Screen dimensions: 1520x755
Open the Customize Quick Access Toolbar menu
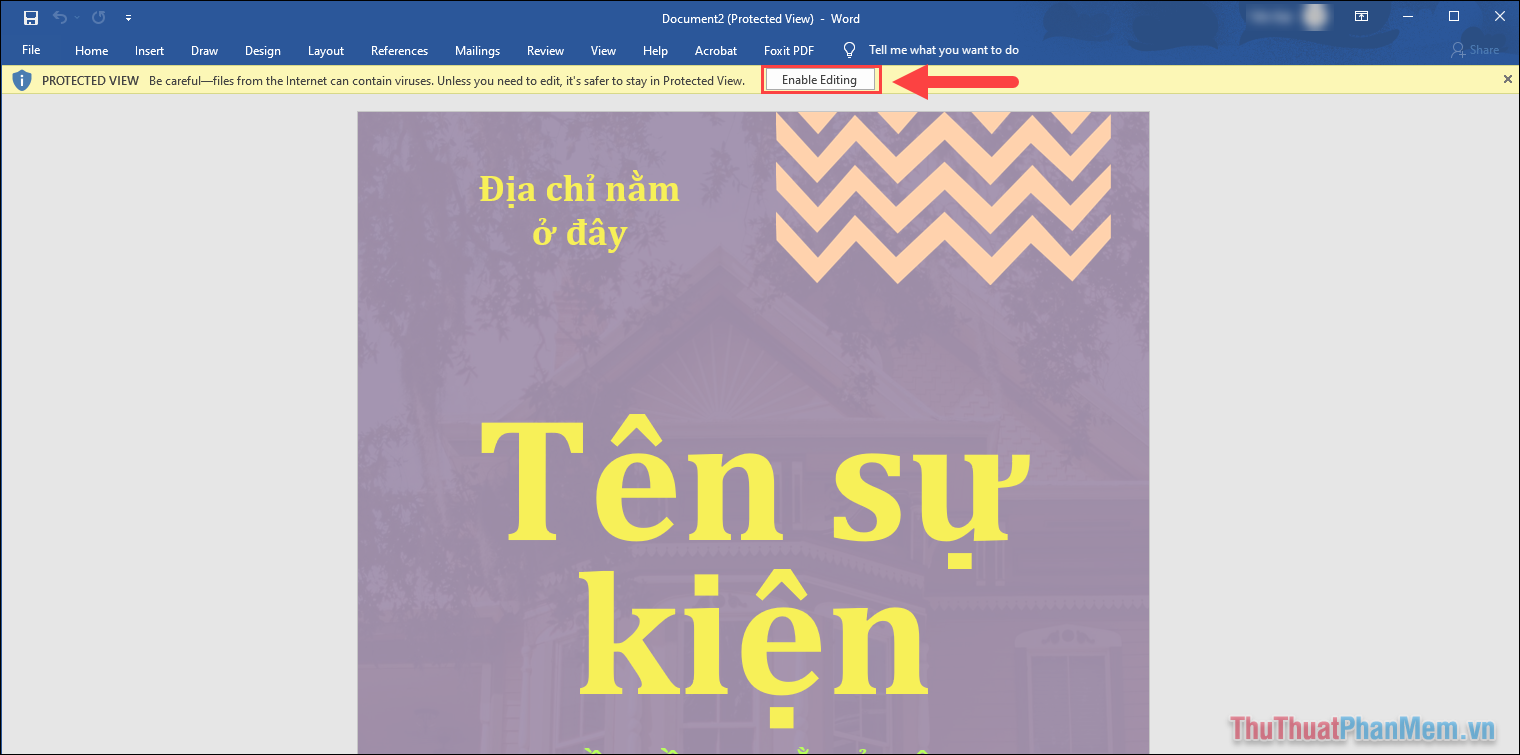128,17
